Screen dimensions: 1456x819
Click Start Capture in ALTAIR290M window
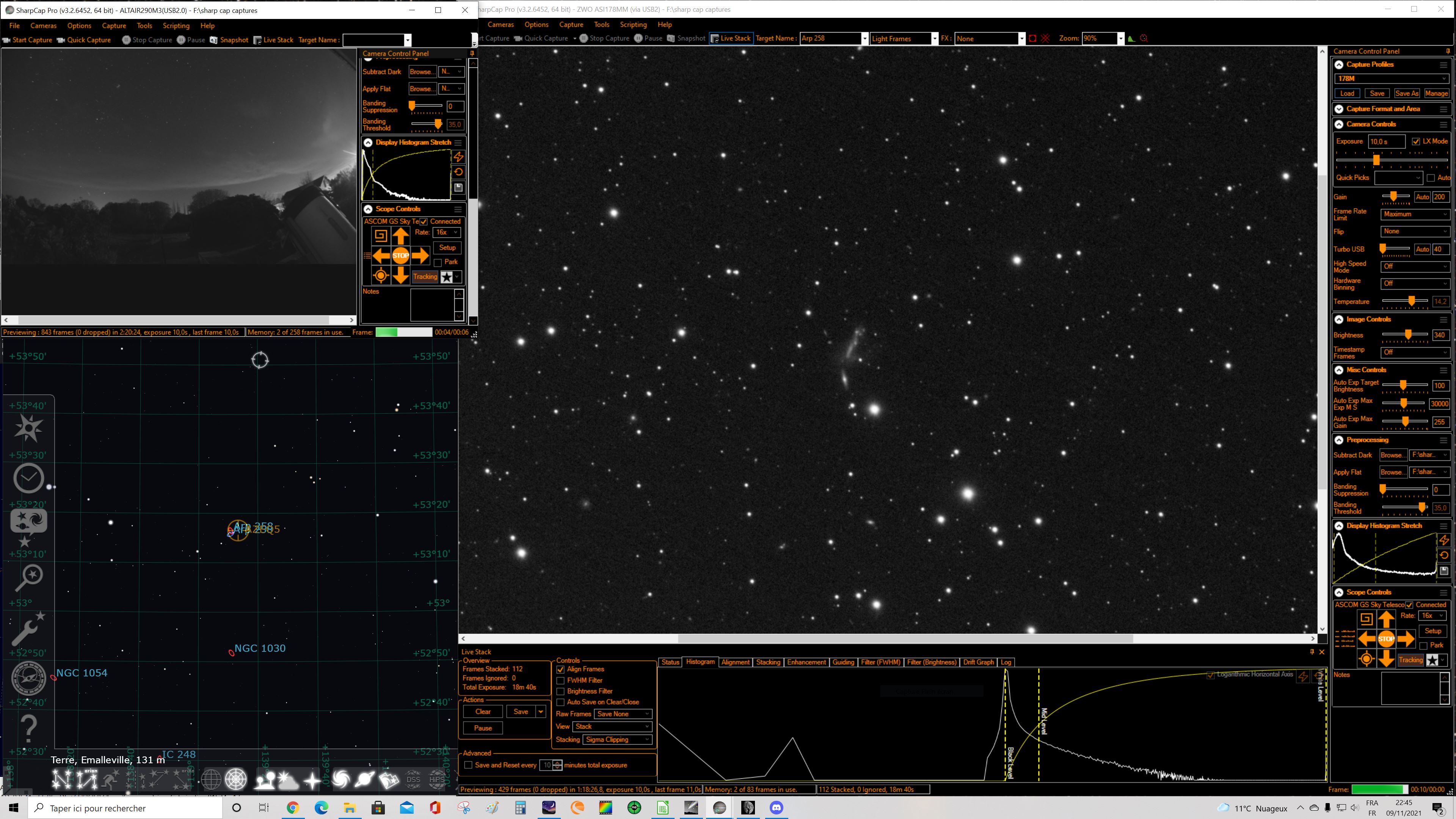[x=28, y=40]
